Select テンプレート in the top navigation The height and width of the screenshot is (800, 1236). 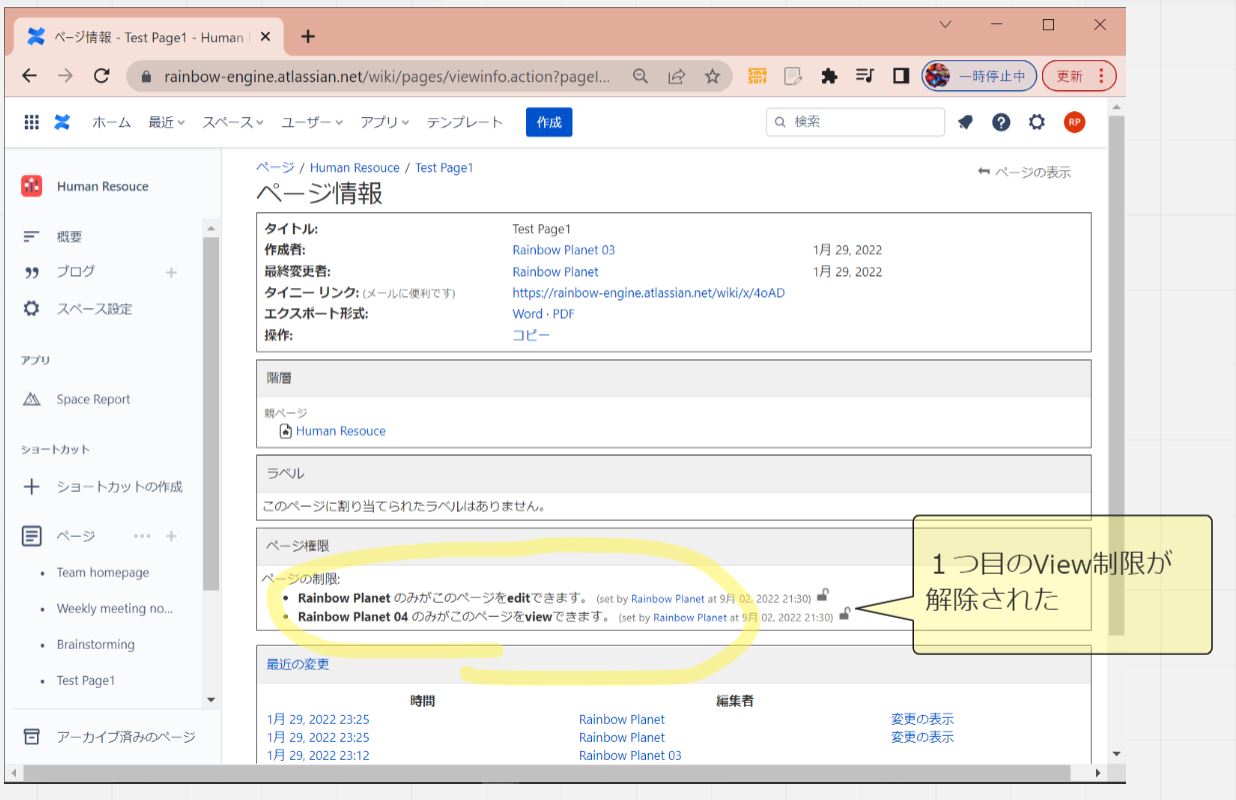point(464,122)
